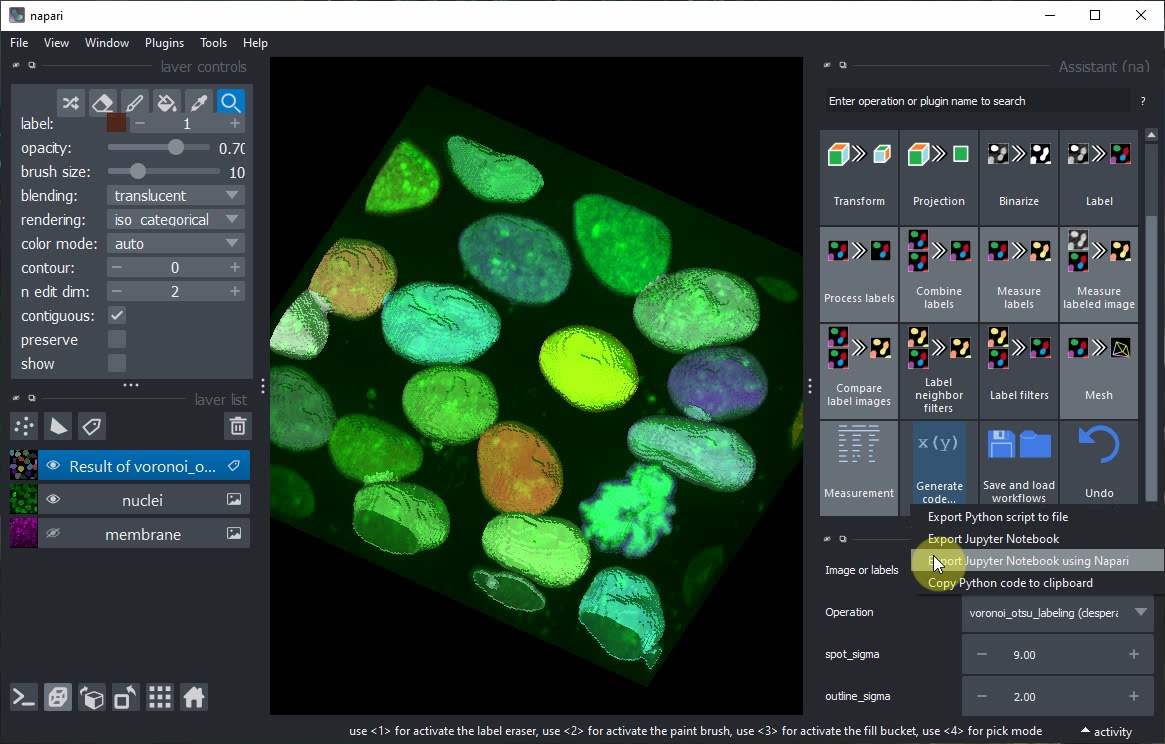Toggle grid mode icon
The image size is (1165, 744).
click(160, 697)
